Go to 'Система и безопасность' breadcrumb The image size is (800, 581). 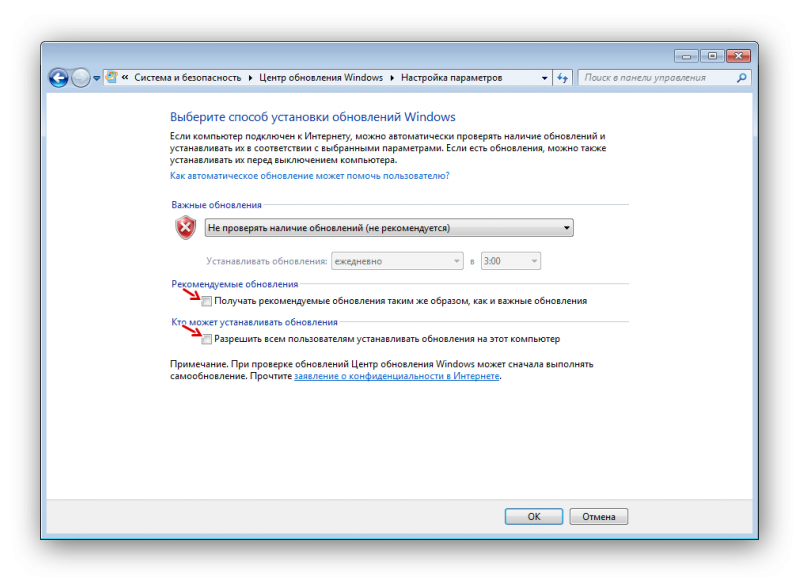[187, 78]
